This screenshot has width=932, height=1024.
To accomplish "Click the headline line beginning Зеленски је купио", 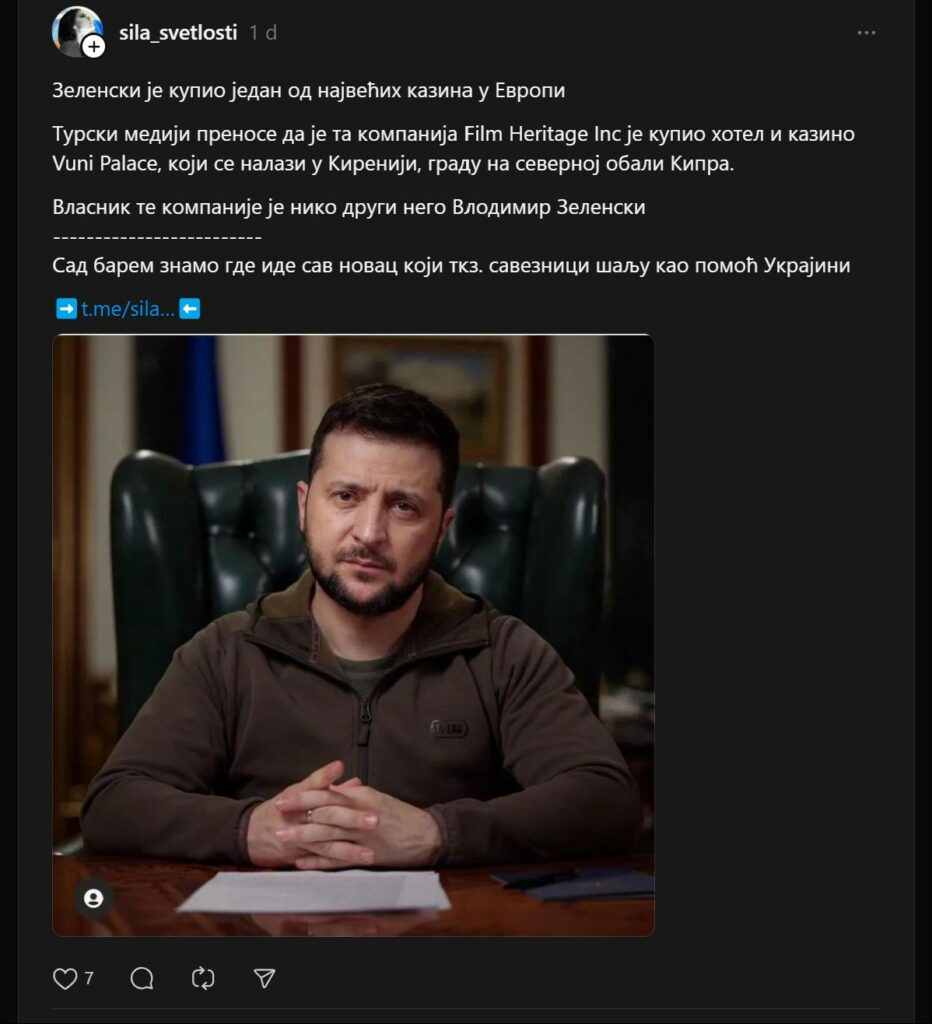I will (308, 90).
